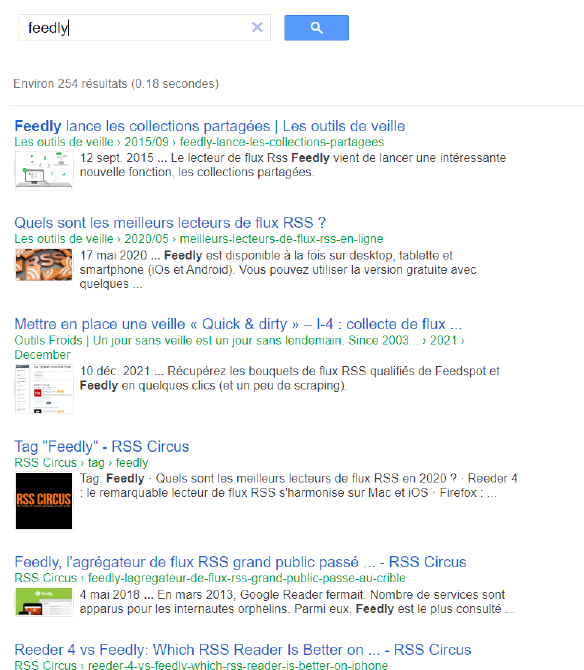Open 'Feedly lance les collections partagées' result
Viewport: 584px width, 670px height.
210,126
